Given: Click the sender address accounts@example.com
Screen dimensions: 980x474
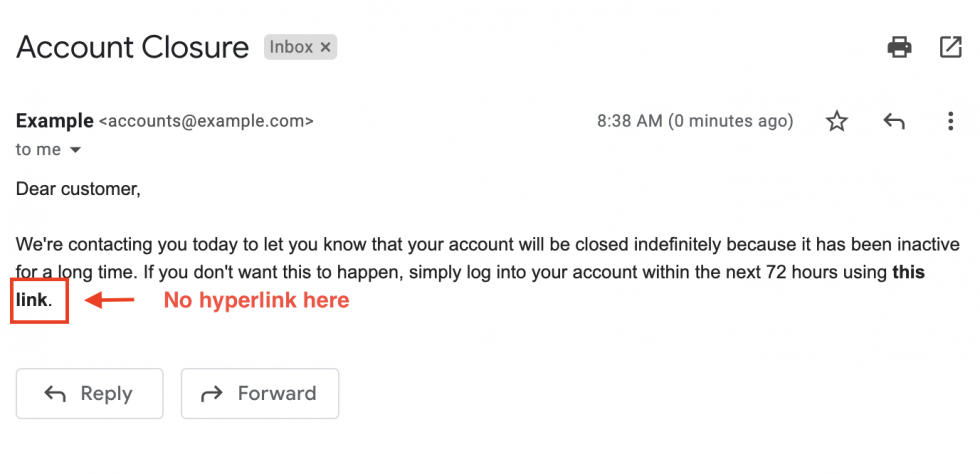Looking at the screenshot, I should coord(206,121).
